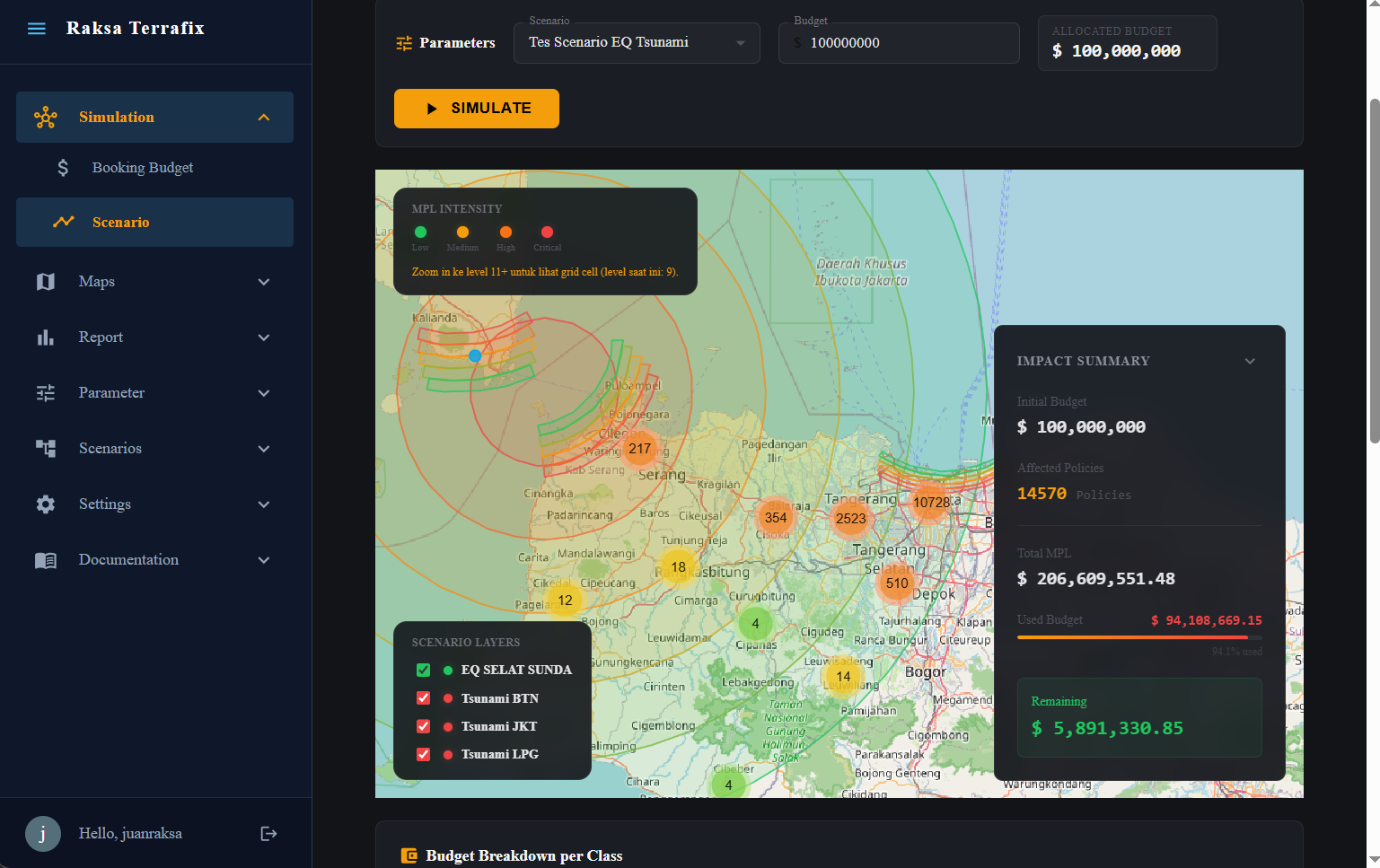Open the 14 policy cluster marker
The height and width of the screenshot is (868, 1380).
pos(843,677)
